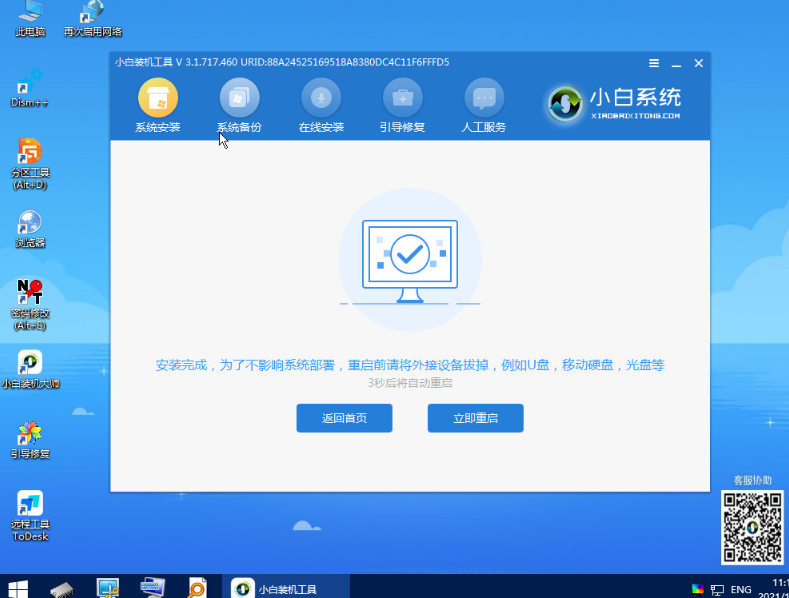The image size is (789, 598).
Task: Click the ENG language indicator in tray
Action: tap(742, 589)
